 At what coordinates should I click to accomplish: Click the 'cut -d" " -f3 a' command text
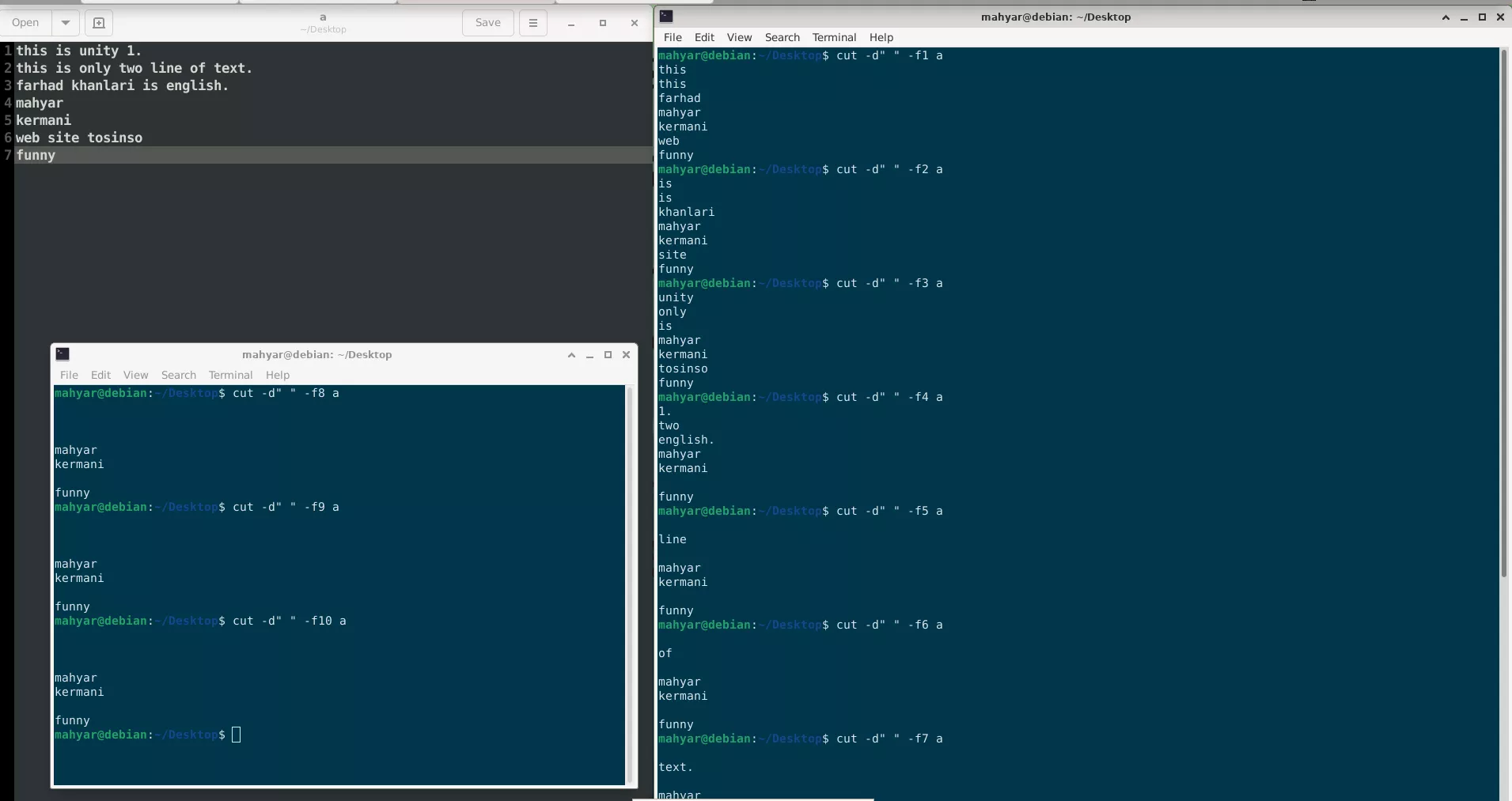click(x=889, y=283)
